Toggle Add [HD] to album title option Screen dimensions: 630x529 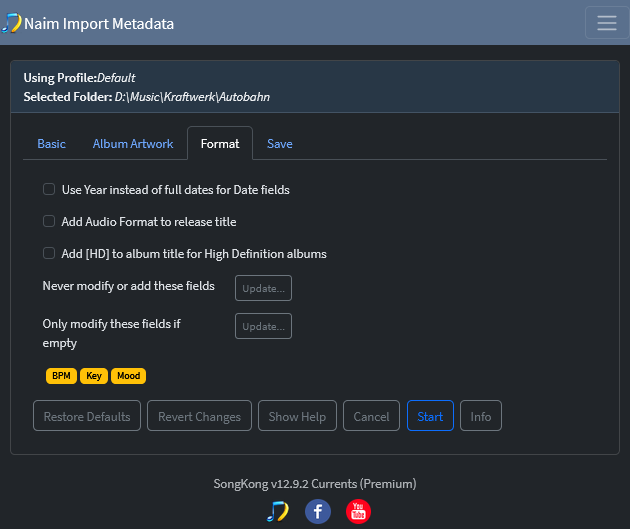[49, 253]
